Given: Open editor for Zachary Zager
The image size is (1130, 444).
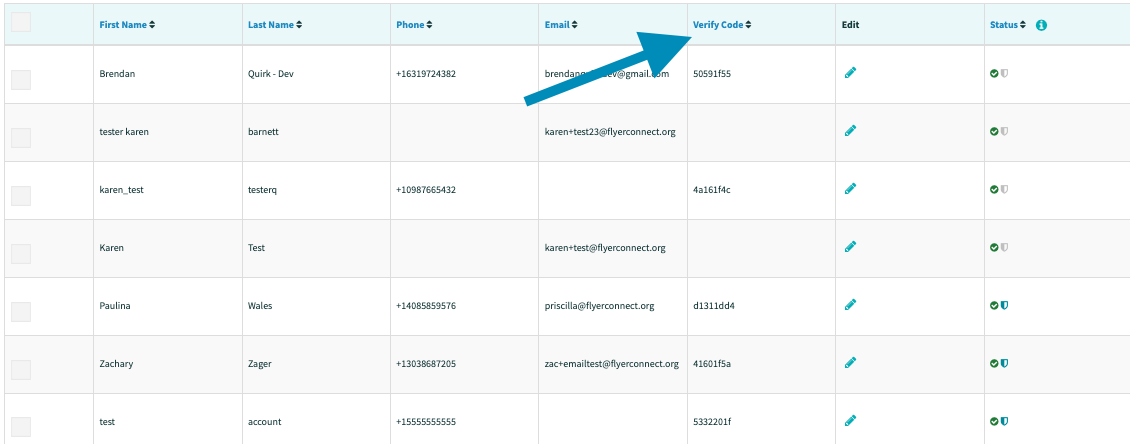Looking at the screenshot, I should pos(850,363).
